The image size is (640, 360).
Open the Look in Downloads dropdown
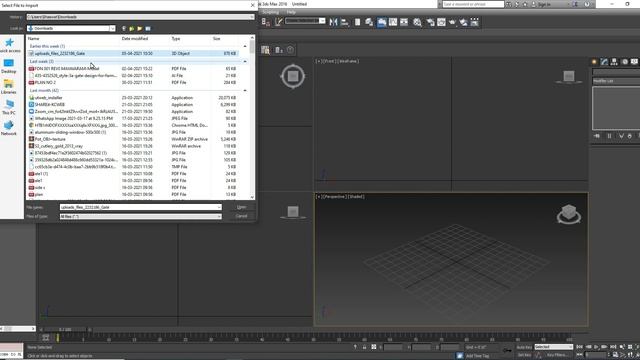[x=112, y=29]
